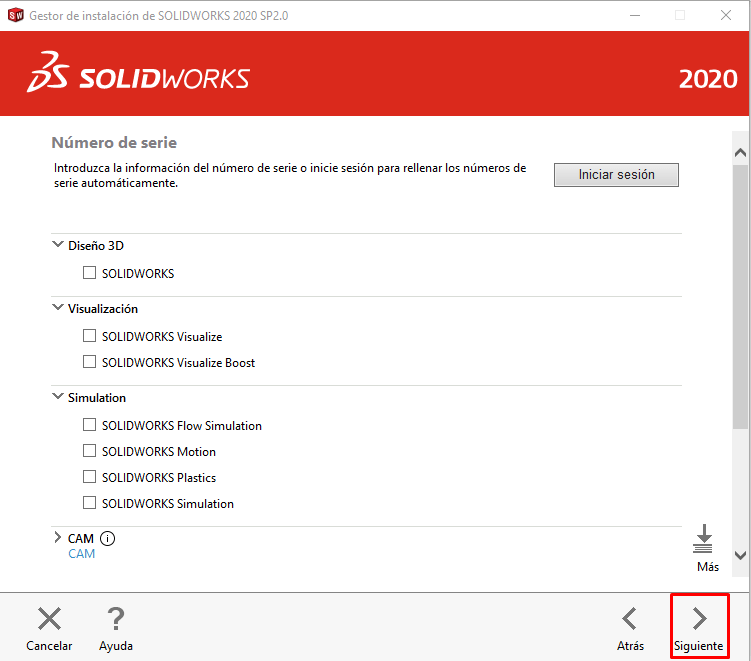Click scrollbar up arrow
The height and width of the screenshot is (661, 751).
[x=740, y=153]
